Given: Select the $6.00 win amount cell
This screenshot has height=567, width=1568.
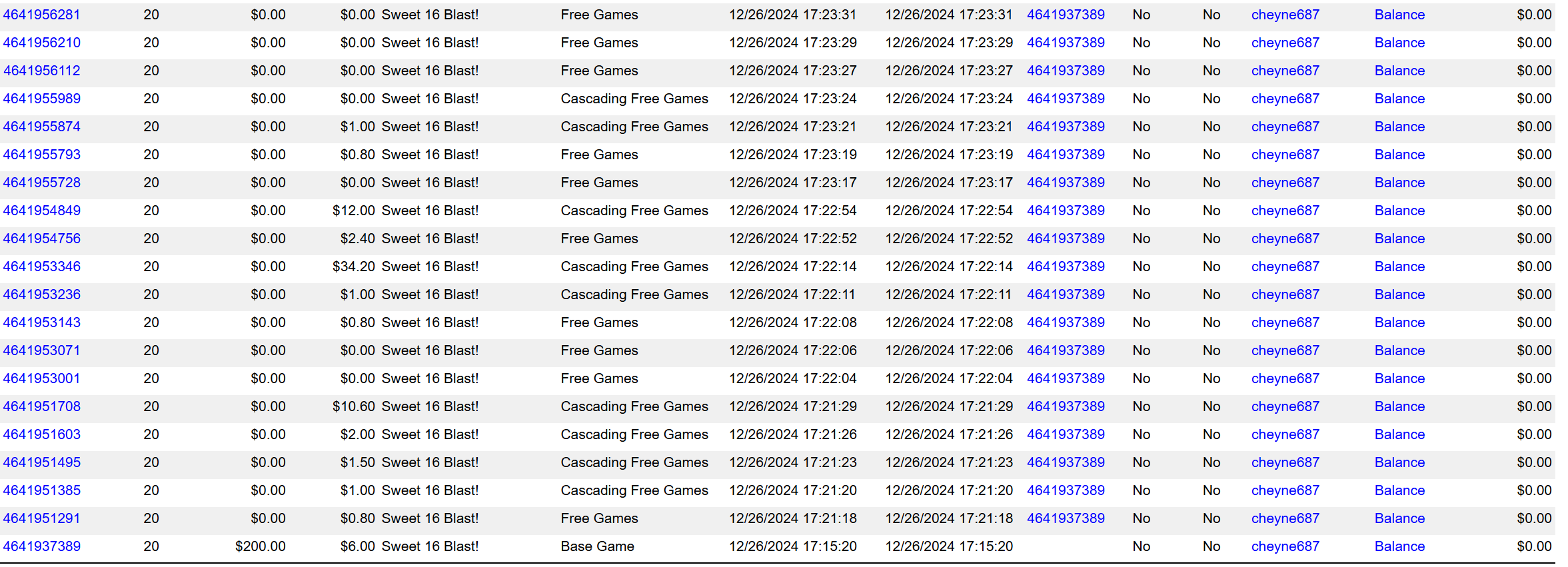Looking at the screenshot, I should click(x=358, y=546).
